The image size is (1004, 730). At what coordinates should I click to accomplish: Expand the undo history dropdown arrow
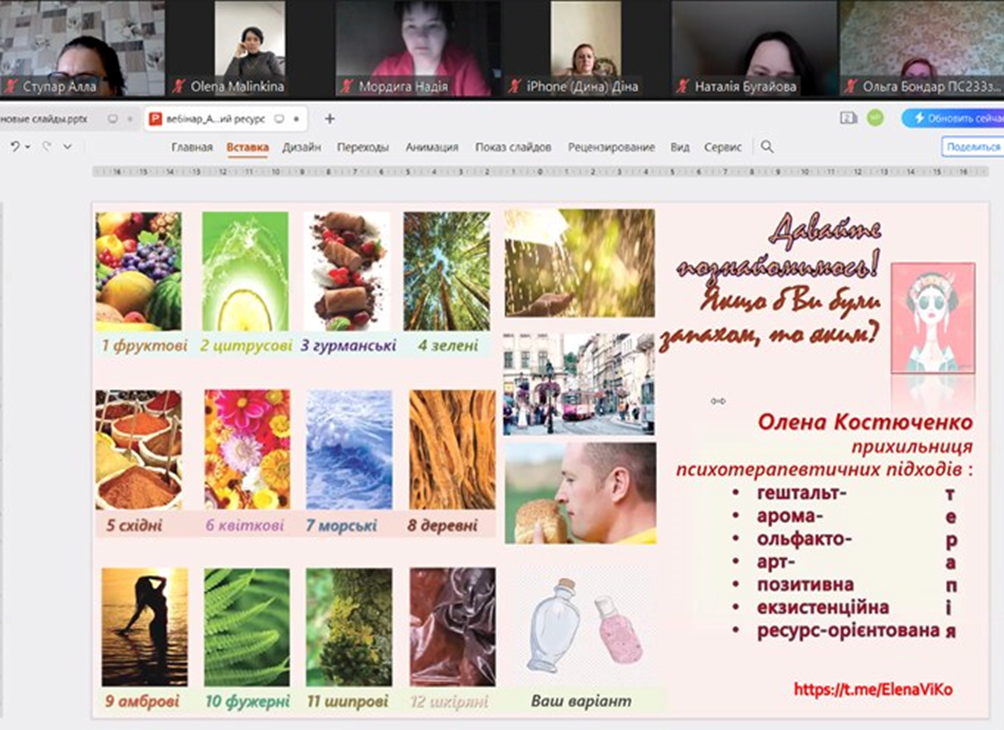(x=28, y=147)
